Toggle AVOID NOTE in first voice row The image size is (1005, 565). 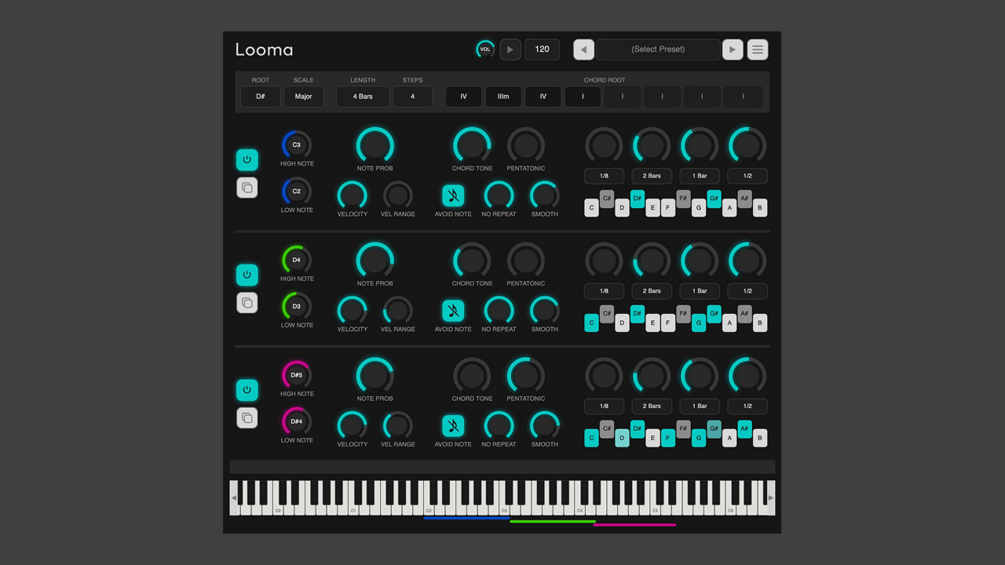point(453,195)
